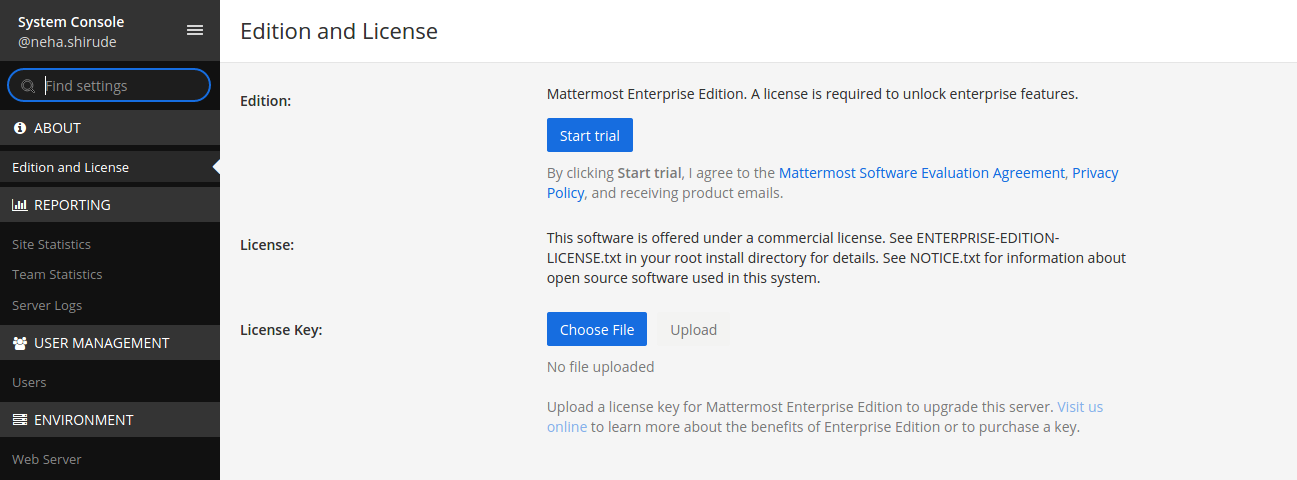Open Mattermost Software Evaluation Agreement link
The image size is (1297, 480).
point(922,173)
